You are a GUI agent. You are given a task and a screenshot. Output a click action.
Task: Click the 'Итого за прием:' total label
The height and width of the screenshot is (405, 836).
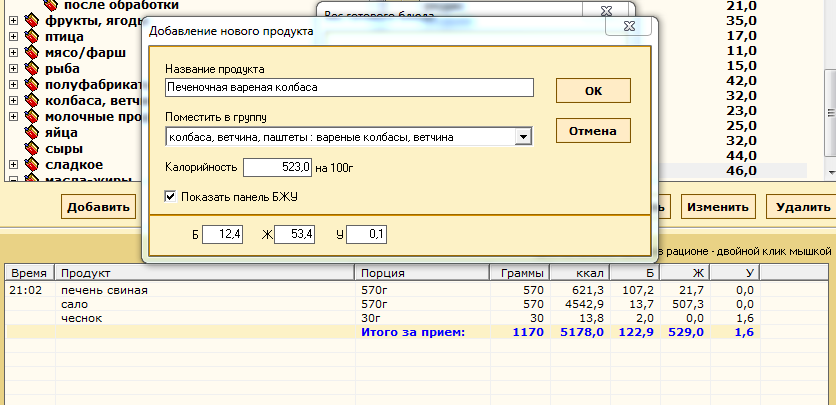tap(413, 332)
